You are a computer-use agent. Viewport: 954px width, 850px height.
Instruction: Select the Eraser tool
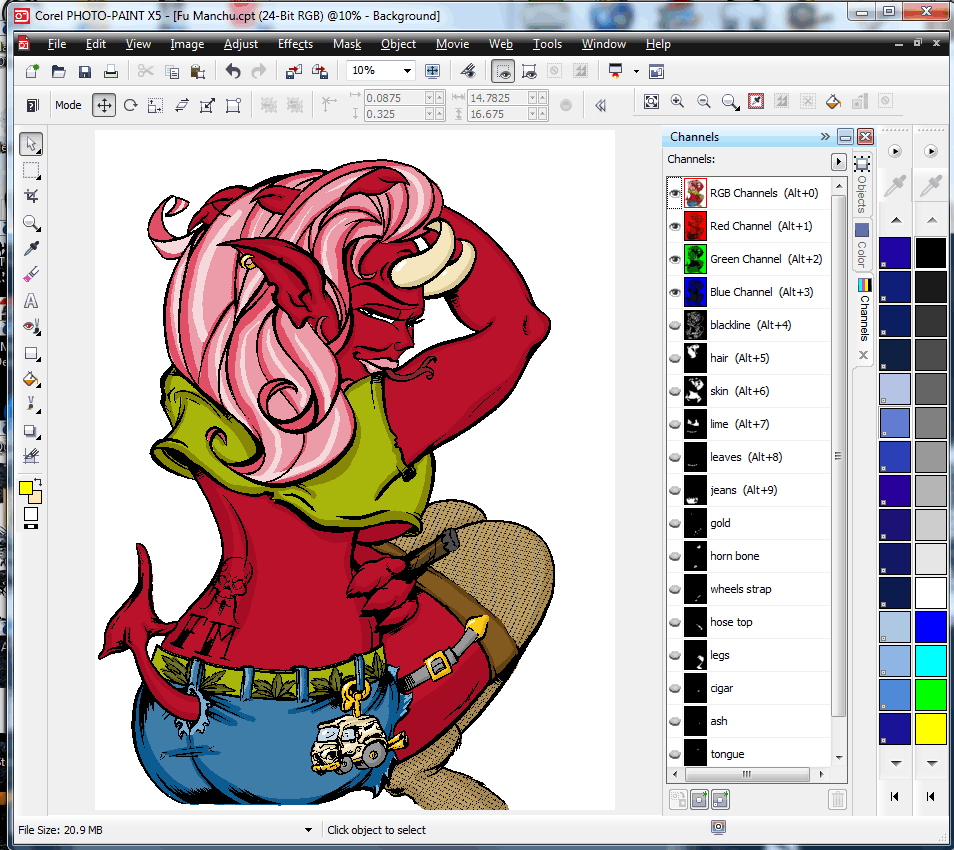(x=31, y=275)
